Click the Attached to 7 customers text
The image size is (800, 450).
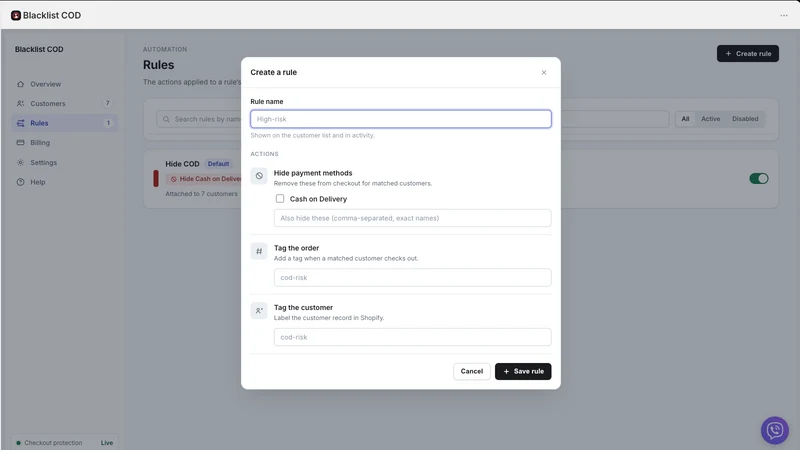(201, 194)
